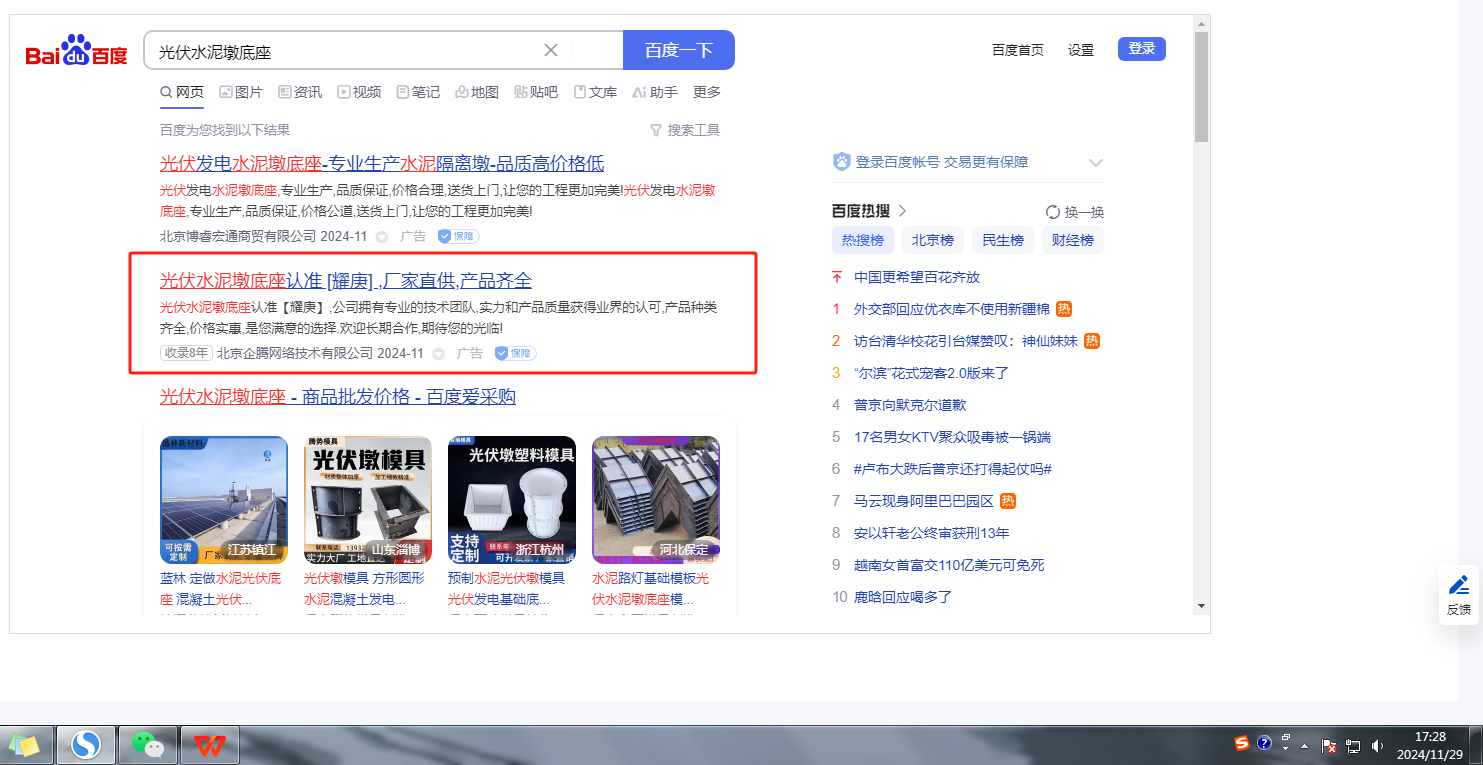Open WeChat from the taskbar
1483x765 pixels.
149,745
